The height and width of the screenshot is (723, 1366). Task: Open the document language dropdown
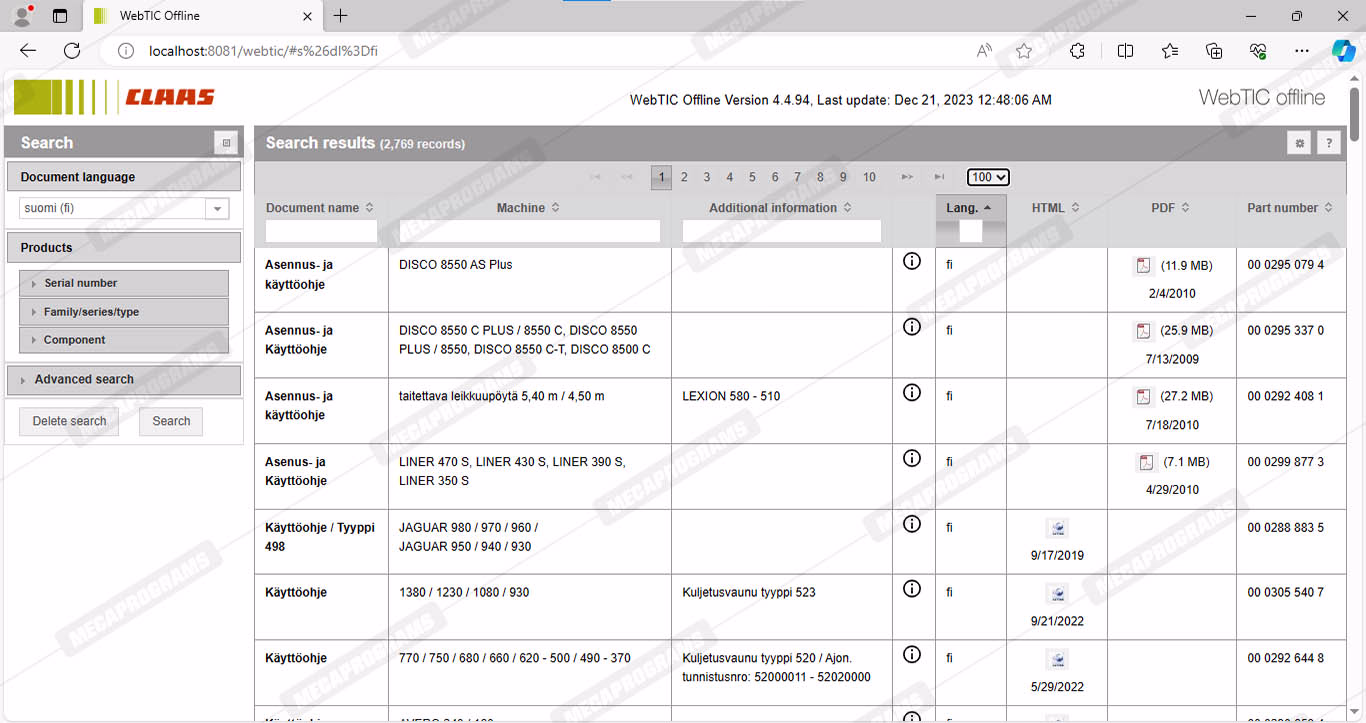click(x=216, y=209)
